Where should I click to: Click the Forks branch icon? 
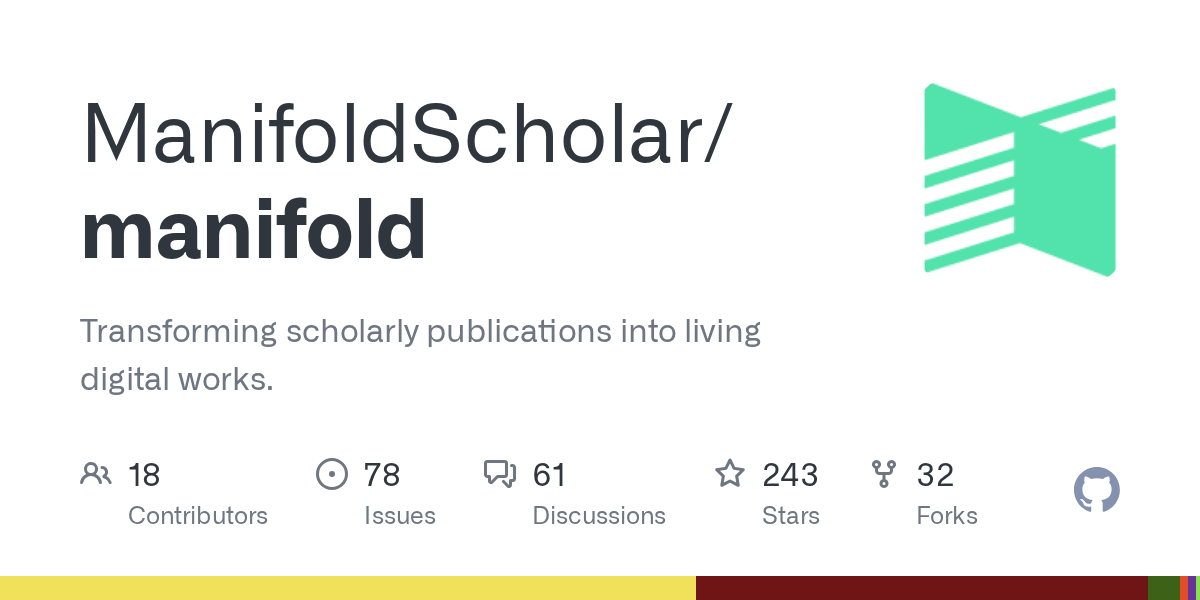coord(884,474)
